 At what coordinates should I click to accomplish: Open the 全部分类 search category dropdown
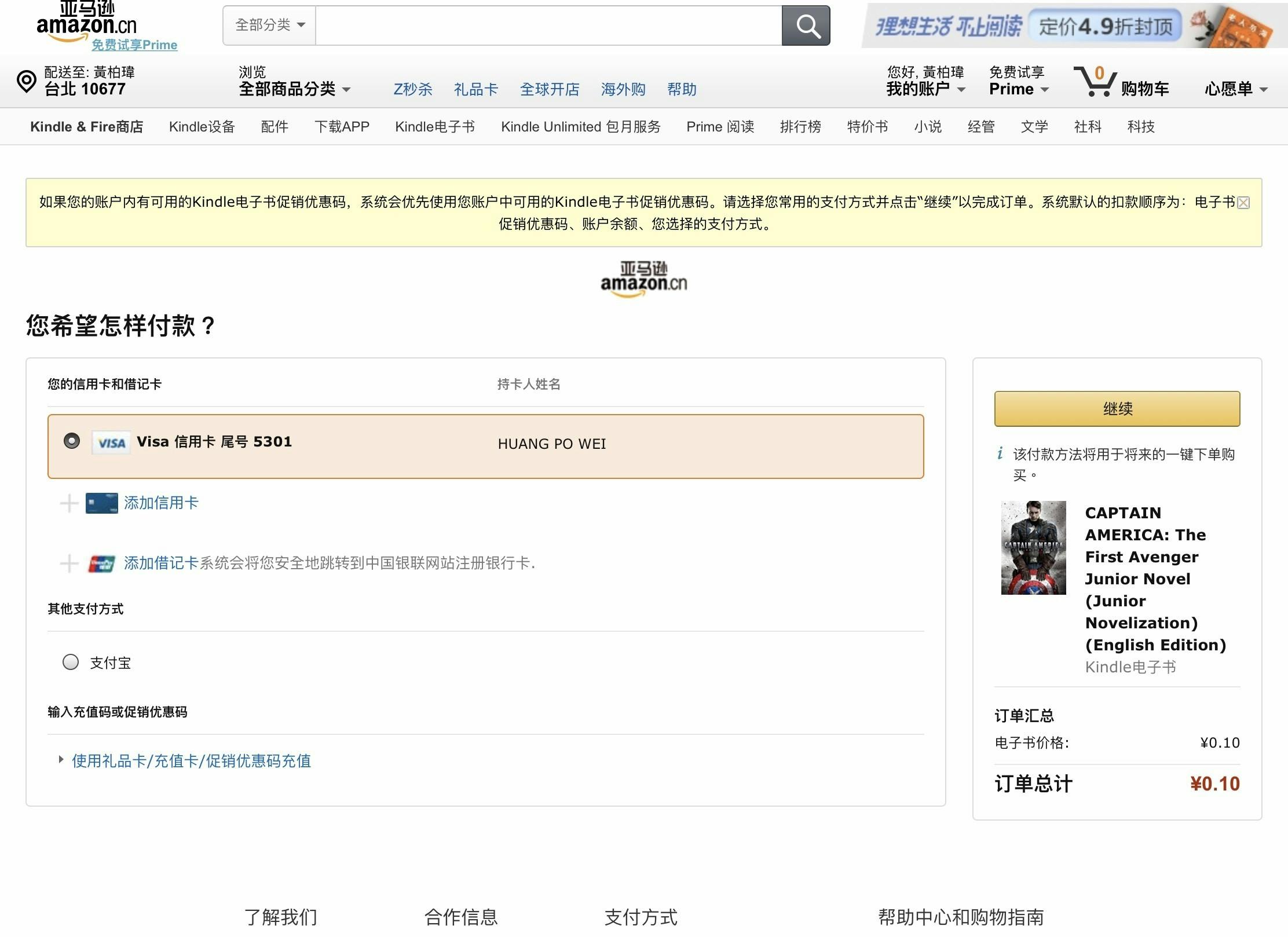click(x=270, y=25)
